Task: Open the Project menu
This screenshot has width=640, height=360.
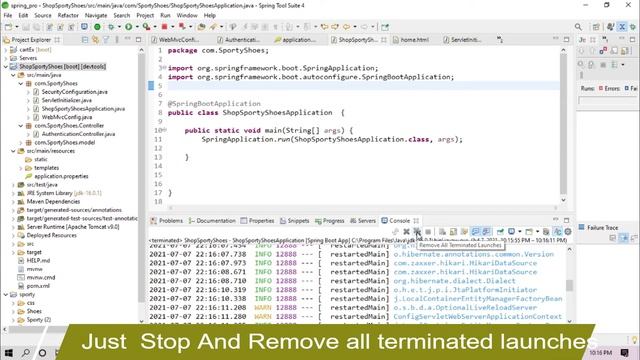Action: pos(145,16)
